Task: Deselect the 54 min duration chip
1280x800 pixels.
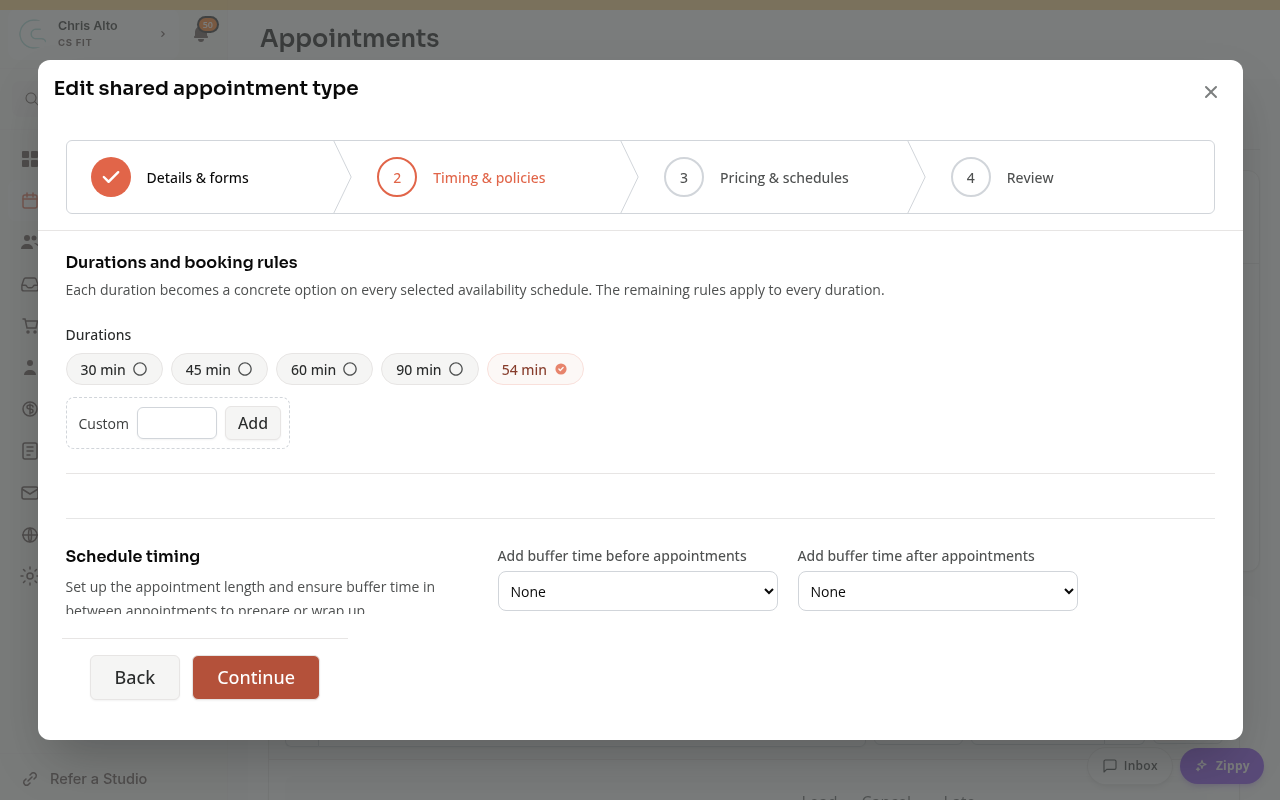Action: (x=535, y=369)
